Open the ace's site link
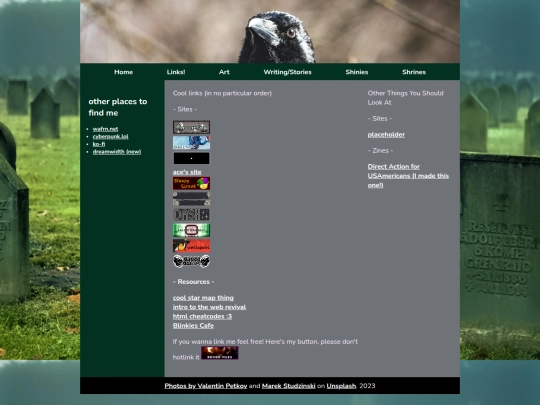This screenshot has width=540, height=405. pyautogui.click(x=187, y=172)
